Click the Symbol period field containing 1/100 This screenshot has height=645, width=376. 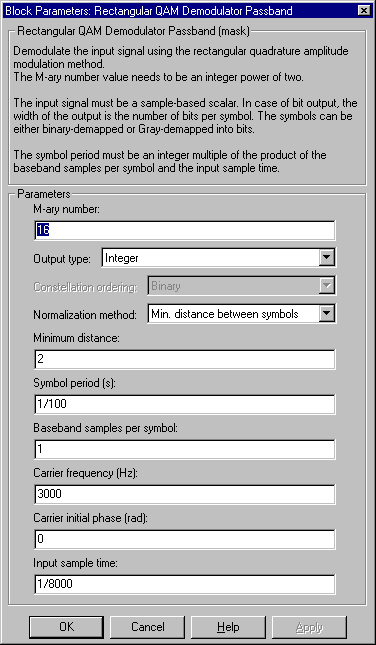(185, 404)
